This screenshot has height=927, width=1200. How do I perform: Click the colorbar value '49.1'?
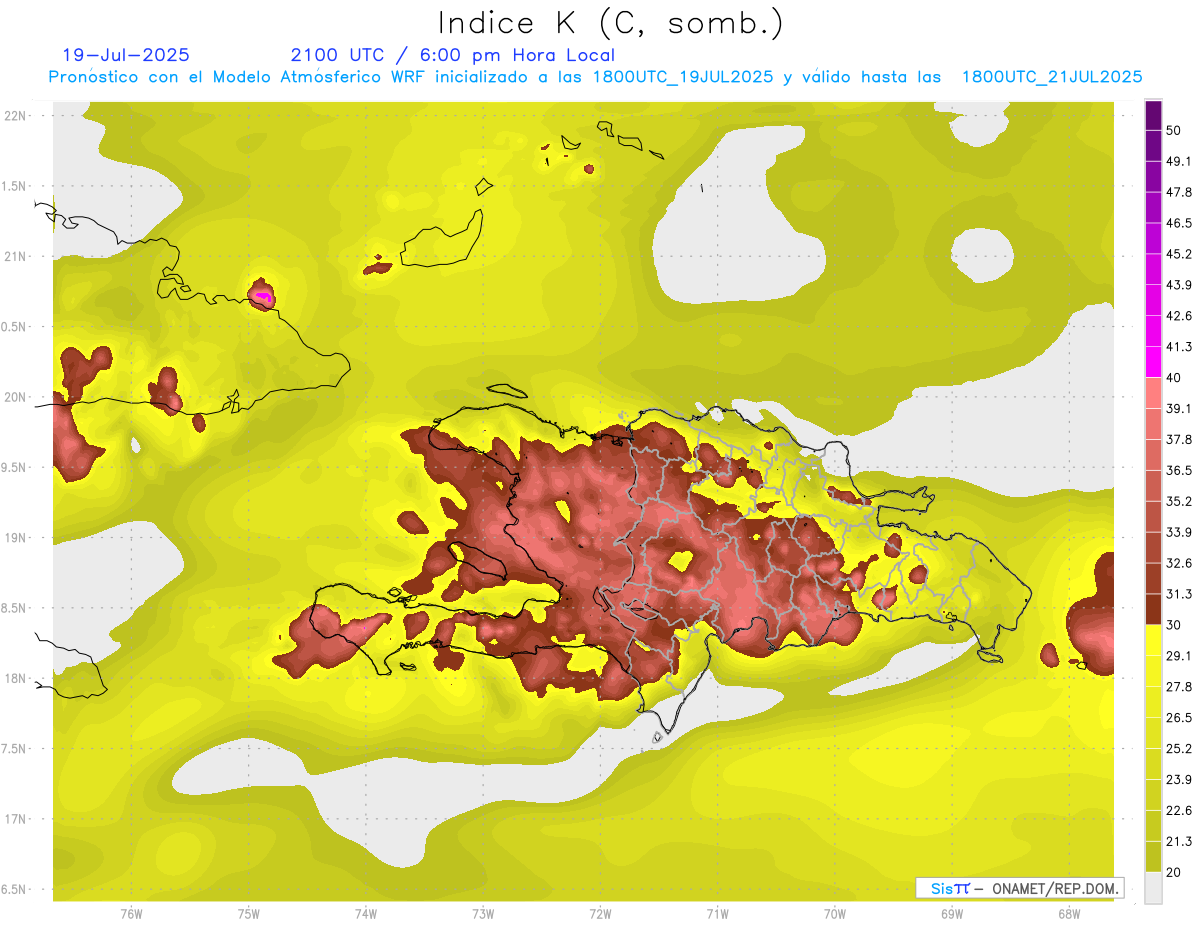(1179, 161)
